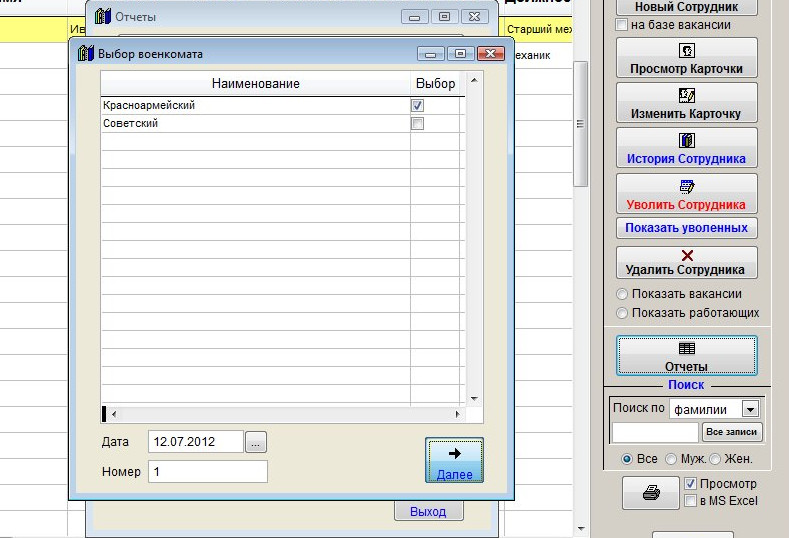Minimize the Выбор военкомата dialog
The width and height of the screenshot is (789, 538).
pos(430,53)
